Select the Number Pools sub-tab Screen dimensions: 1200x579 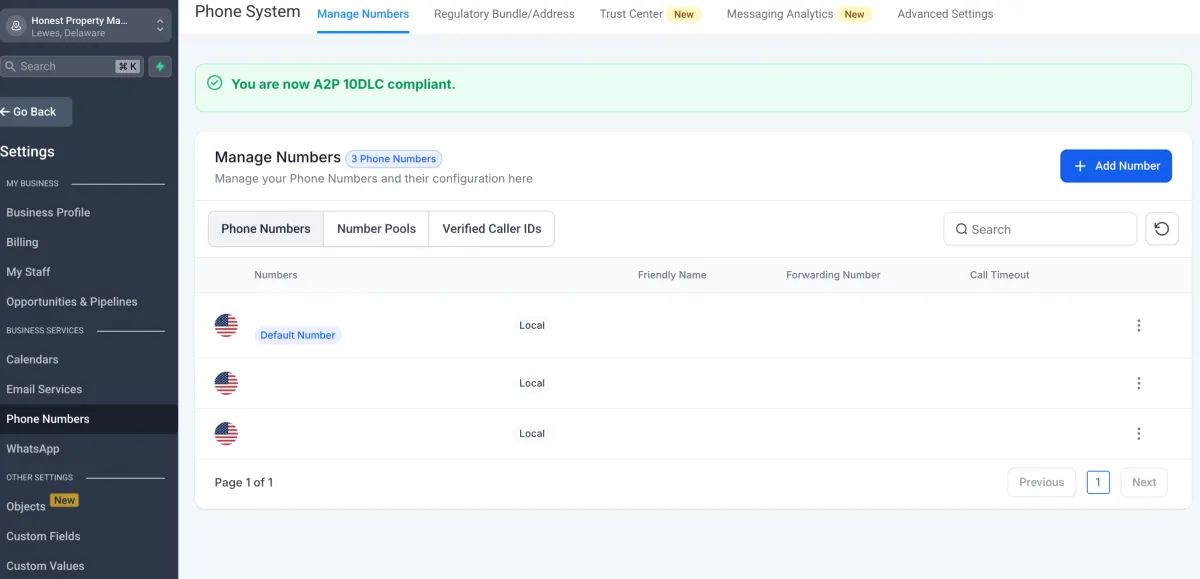click(376, 229)
